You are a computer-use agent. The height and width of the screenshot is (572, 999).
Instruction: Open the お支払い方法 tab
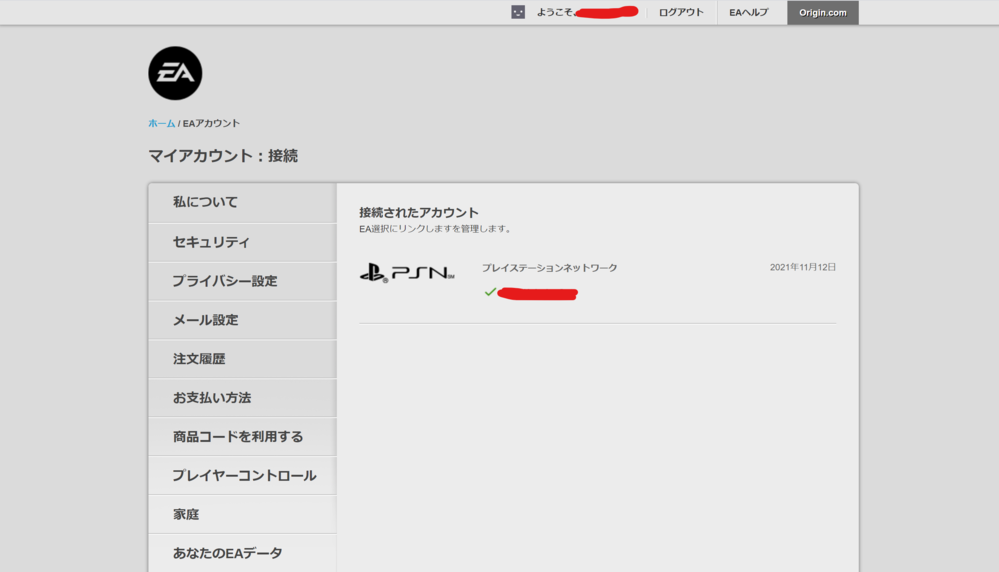pos(243,397)
